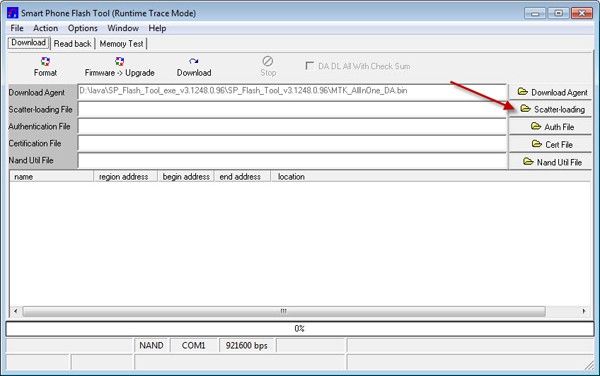
Task: Click the Nand Util File input field
Action: click(292, 161)
